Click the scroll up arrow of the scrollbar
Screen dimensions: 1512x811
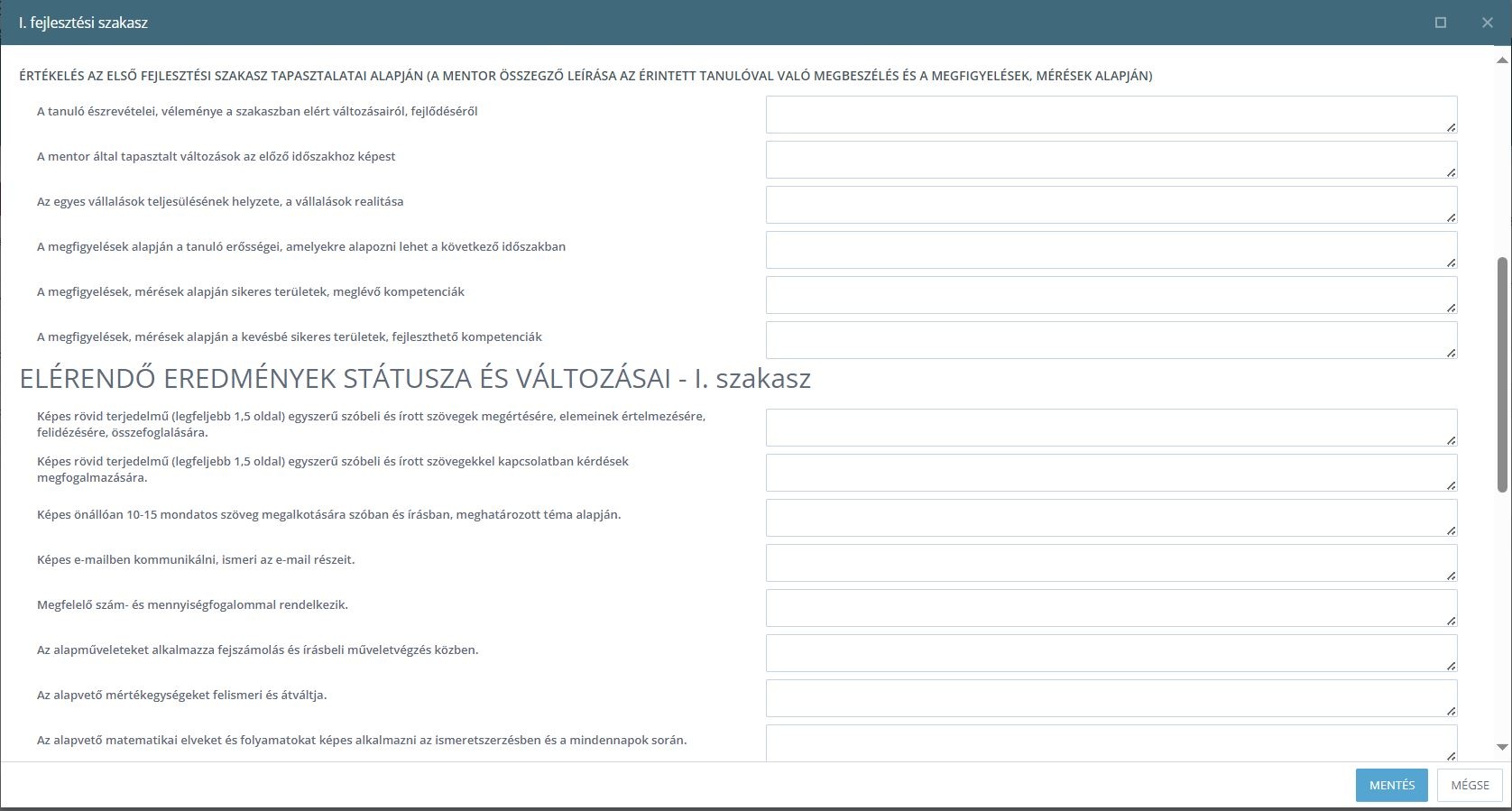tap(1502, 59)
